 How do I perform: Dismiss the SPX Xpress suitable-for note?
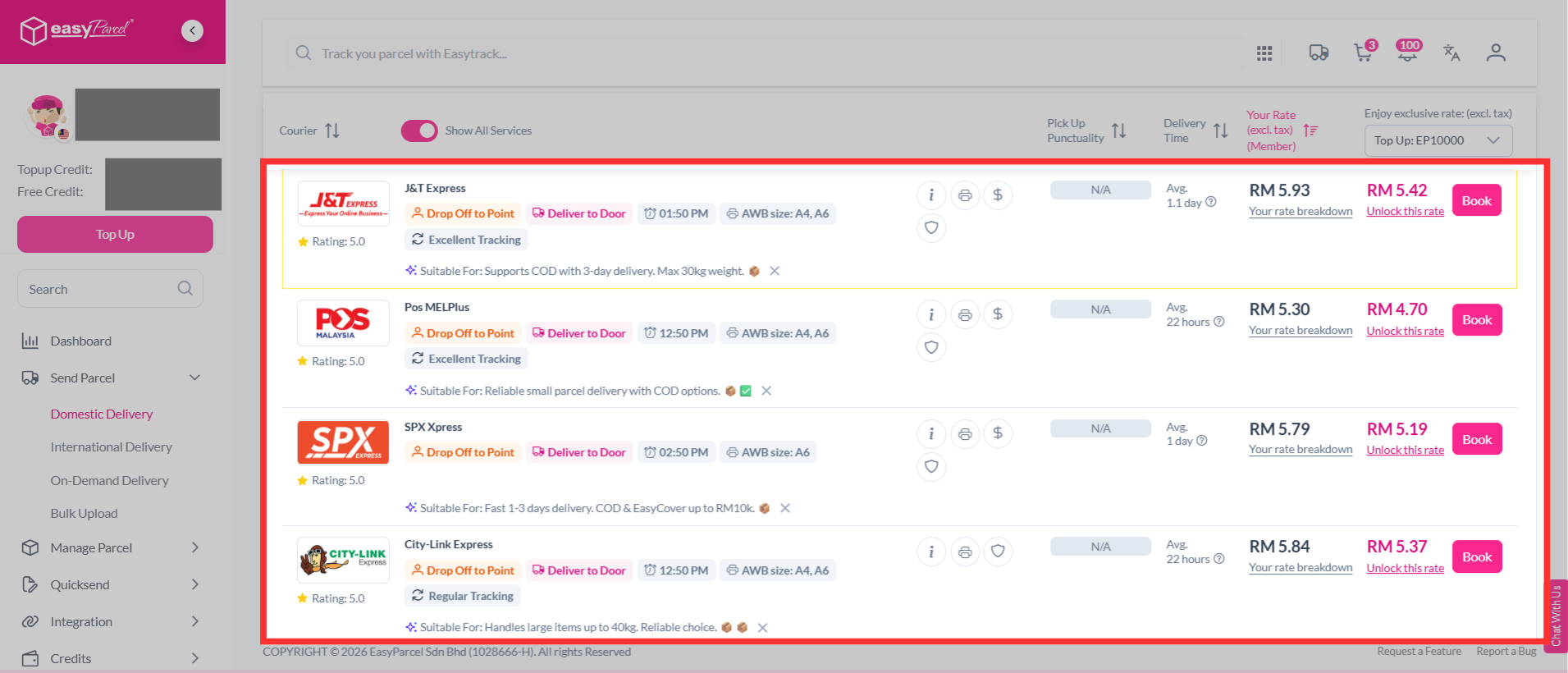(785, 508)
